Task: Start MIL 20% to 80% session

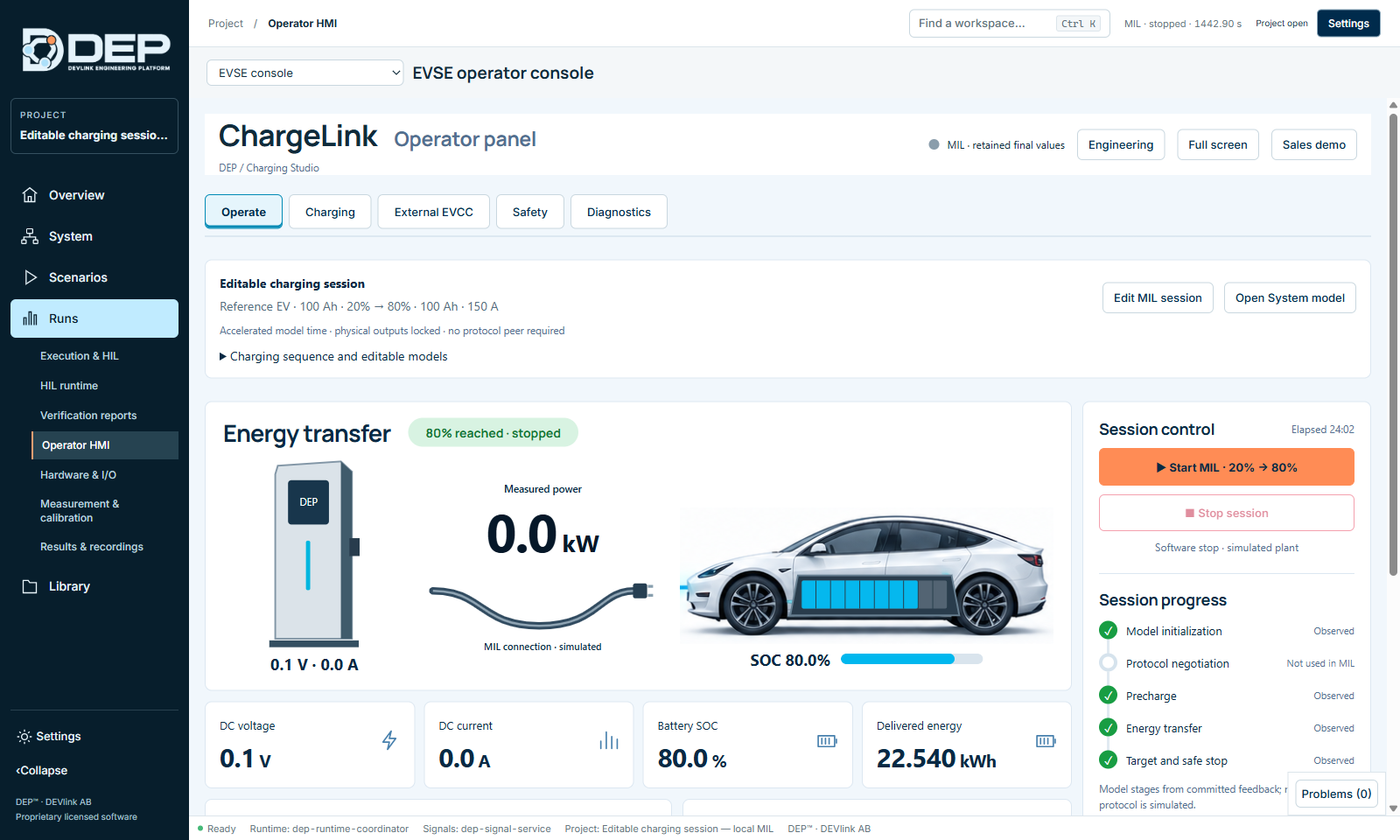Action: 1227,467
